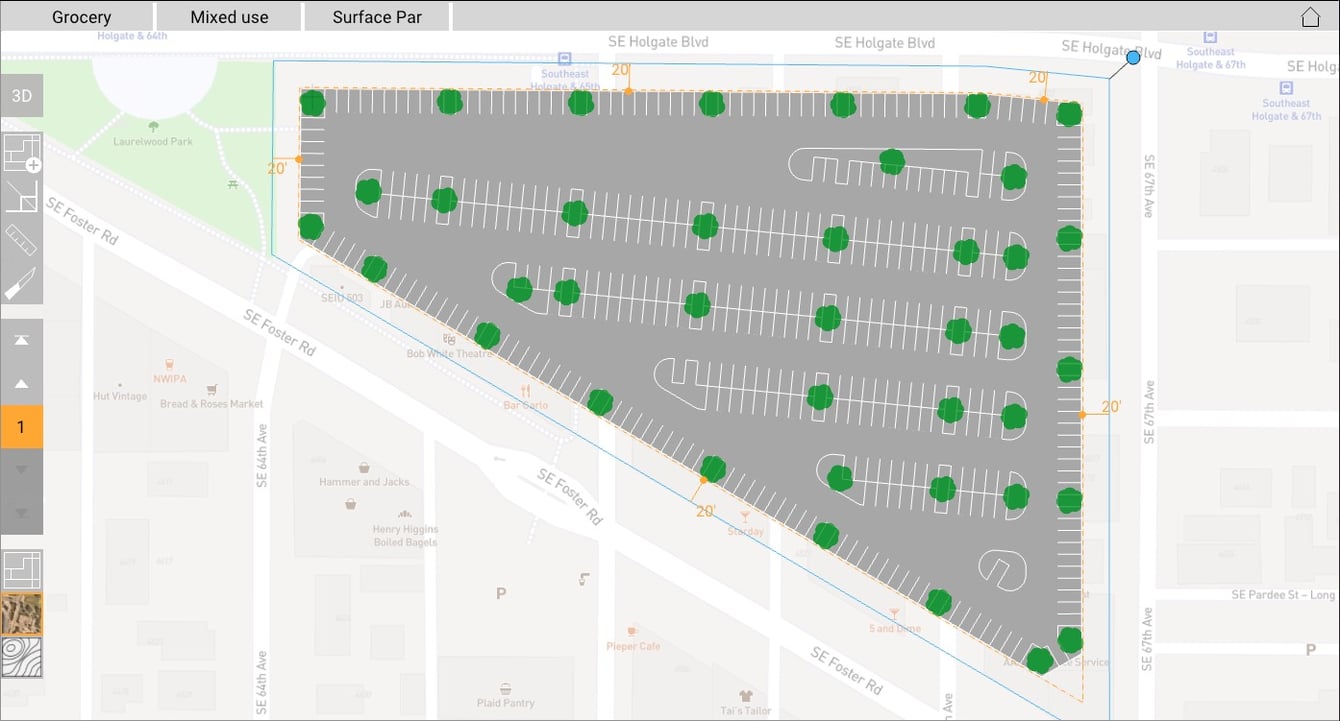
Task: Select the east-side 20' setback handle
Action: pyautogui.click(x=1082, y=414)
